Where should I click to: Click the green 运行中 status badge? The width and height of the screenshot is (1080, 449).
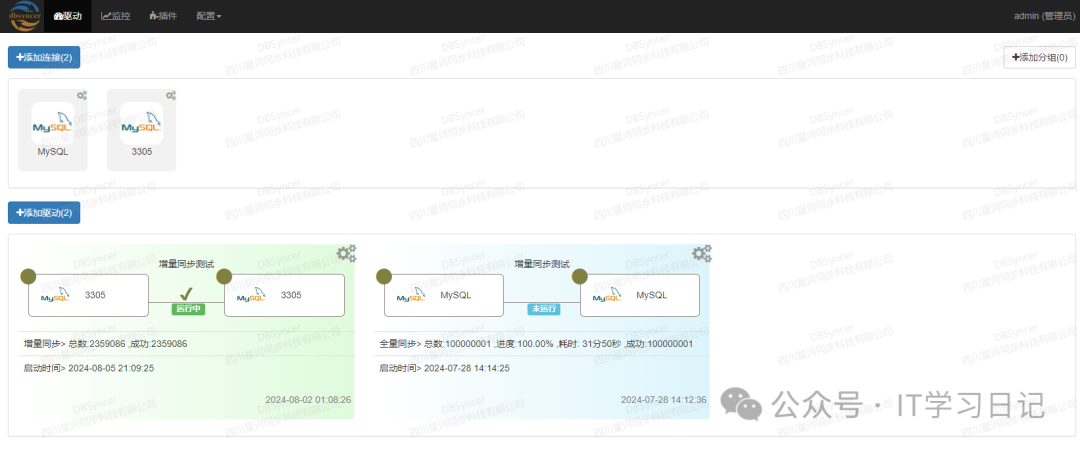click(x=186, y=310)
